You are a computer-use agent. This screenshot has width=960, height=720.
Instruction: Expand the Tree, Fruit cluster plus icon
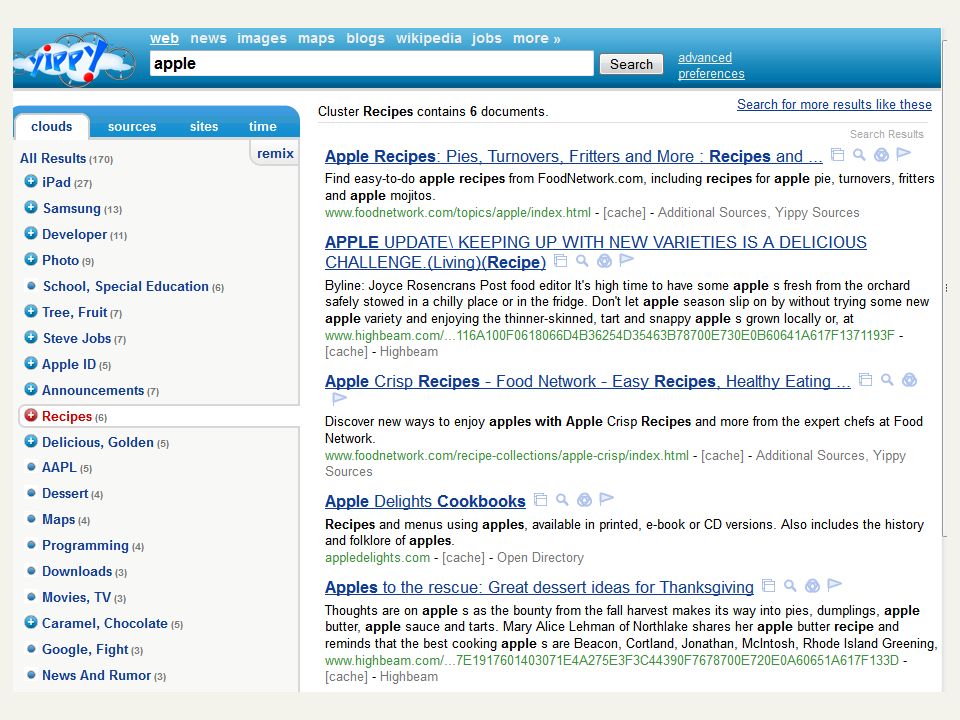click(31, 311)
